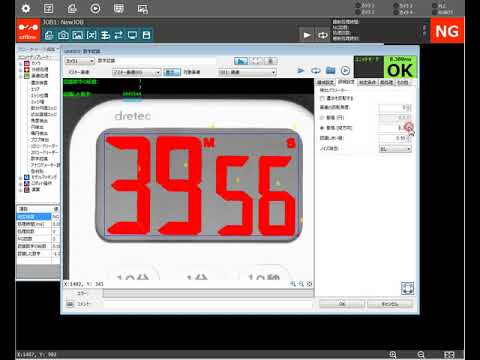Switch to the first region settings tab
This screenshot has height=360, width=480.
[325, 82]
